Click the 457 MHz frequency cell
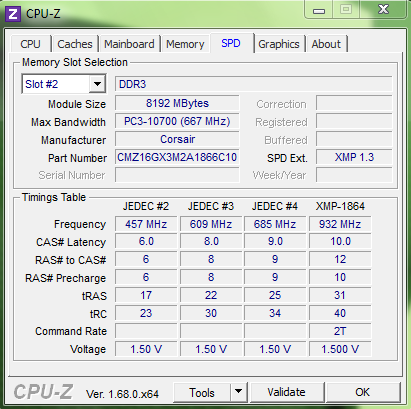The height and width of the screenshot is (409, 411). [x=146, y=224]
